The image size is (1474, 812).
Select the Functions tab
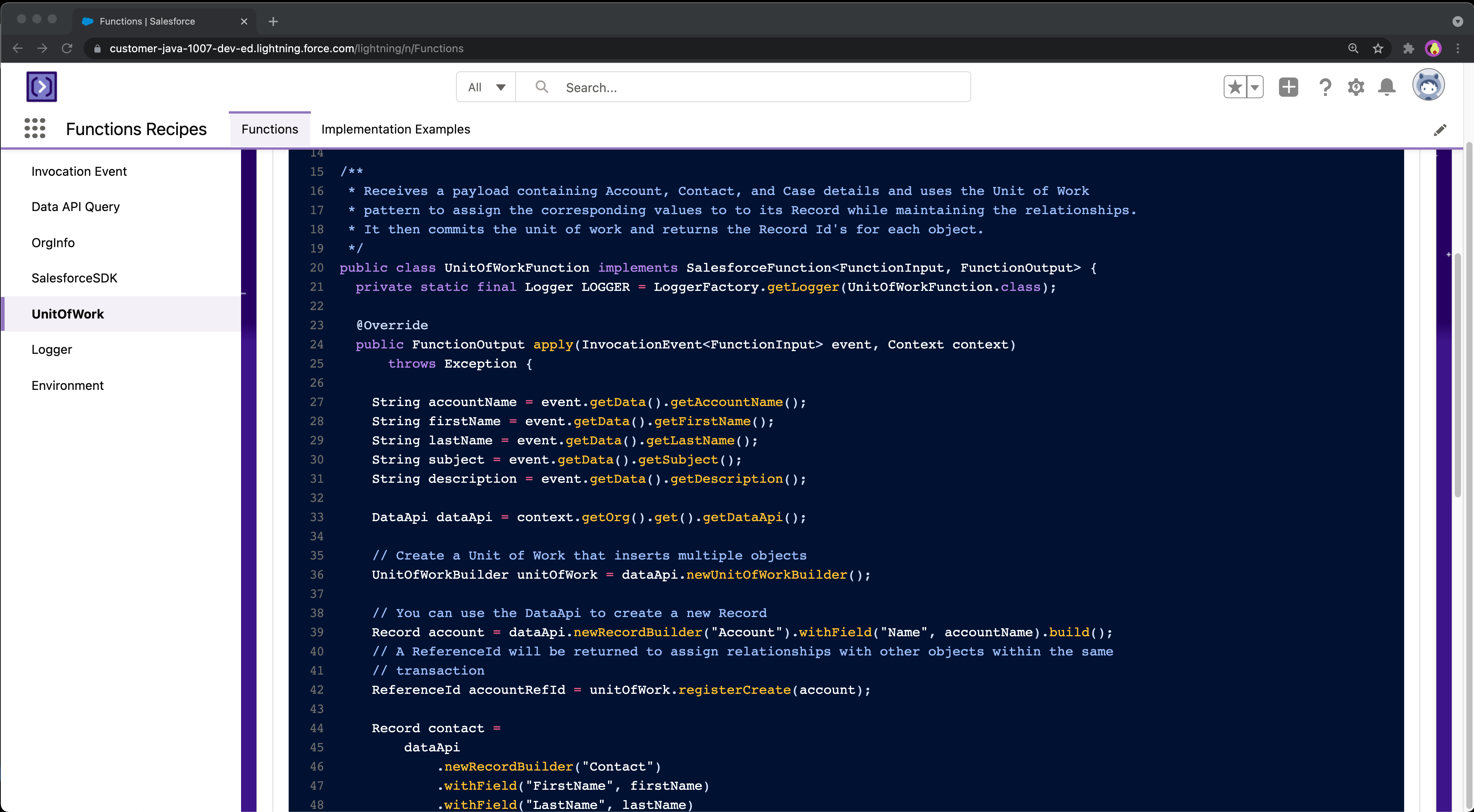pyautogui.click(x=269, y=129)
